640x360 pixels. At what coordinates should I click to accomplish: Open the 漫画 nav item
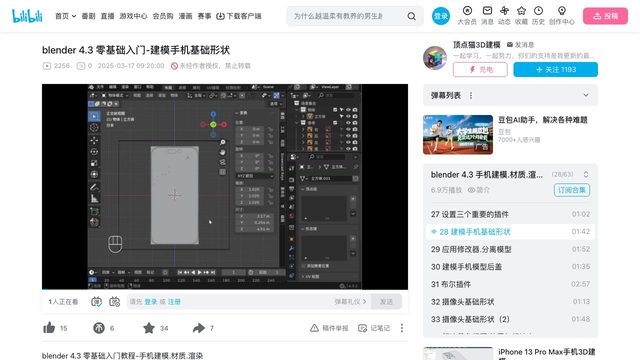(x=185, y=16)
